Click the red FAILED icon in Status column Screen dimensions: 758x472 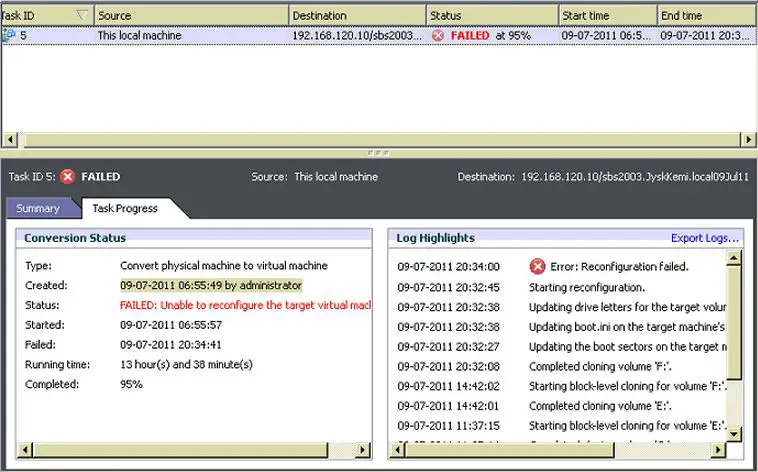pos(438,35)
